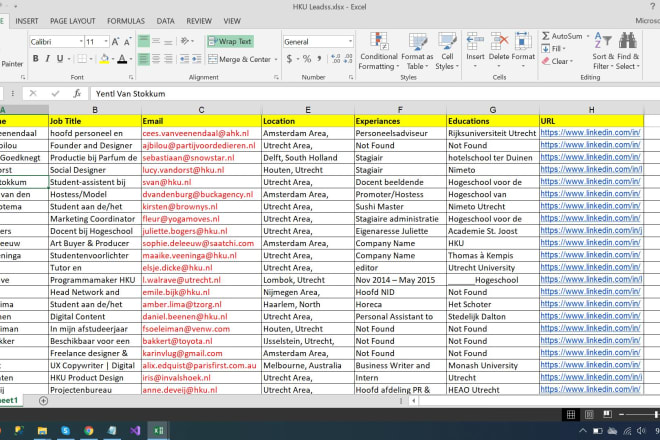Click AutoSum

(x=562, y=36)
